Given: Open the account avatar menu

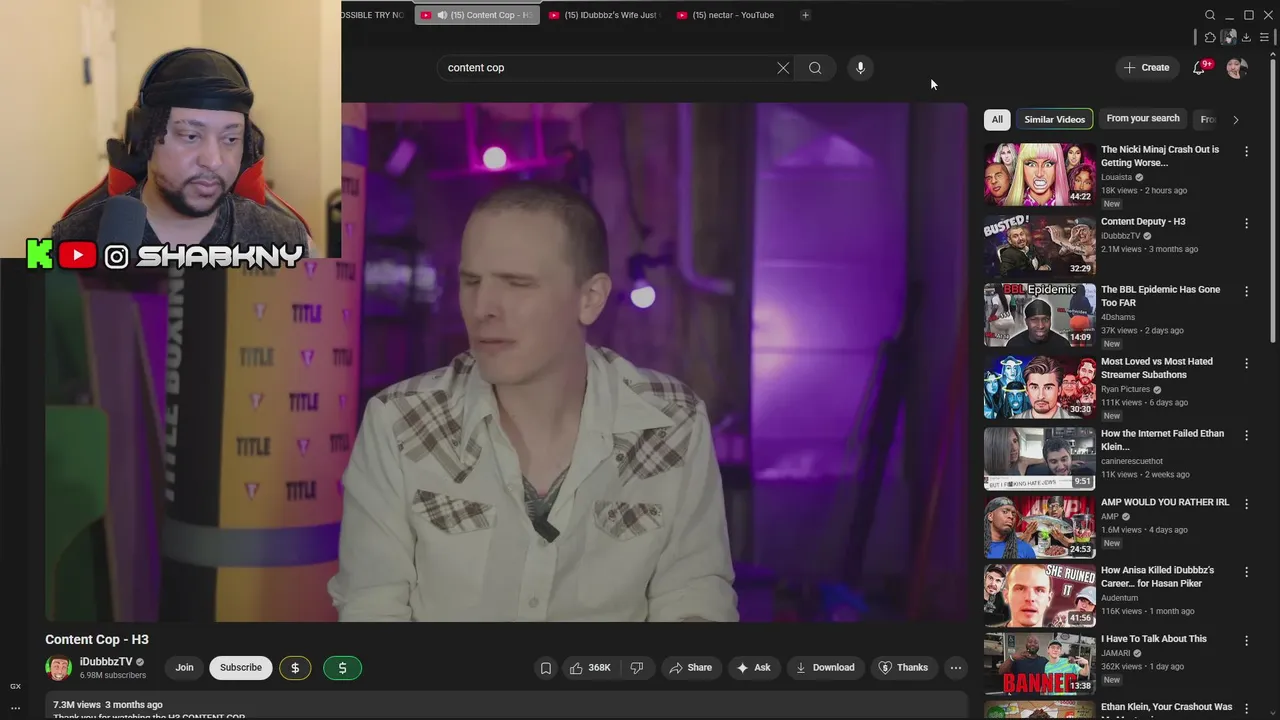Looking at the screenshot, I should click(x=1237, y=68).
